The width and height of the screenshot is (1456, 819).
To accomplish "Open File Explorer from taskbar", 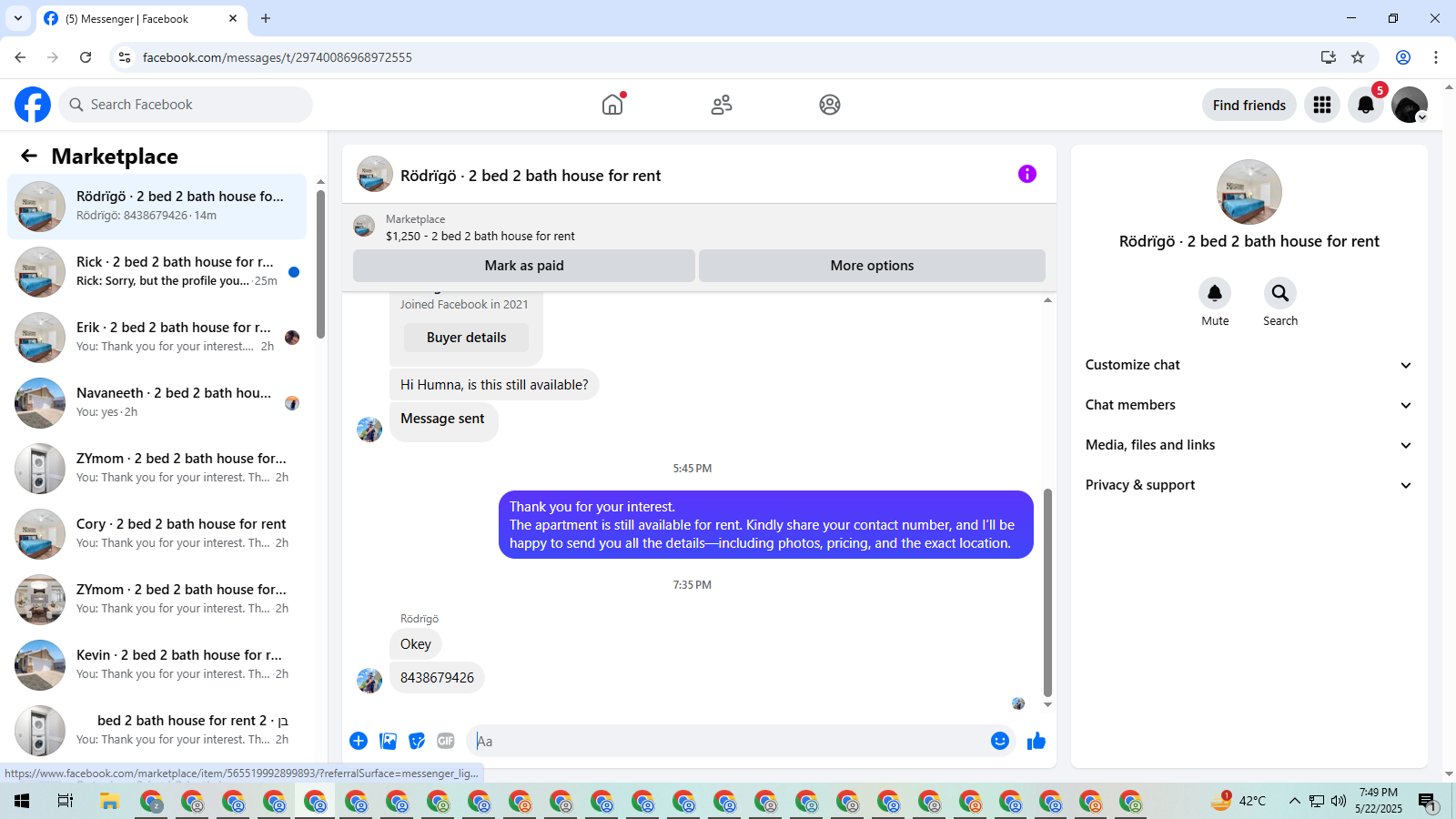I will click(110, 801).
